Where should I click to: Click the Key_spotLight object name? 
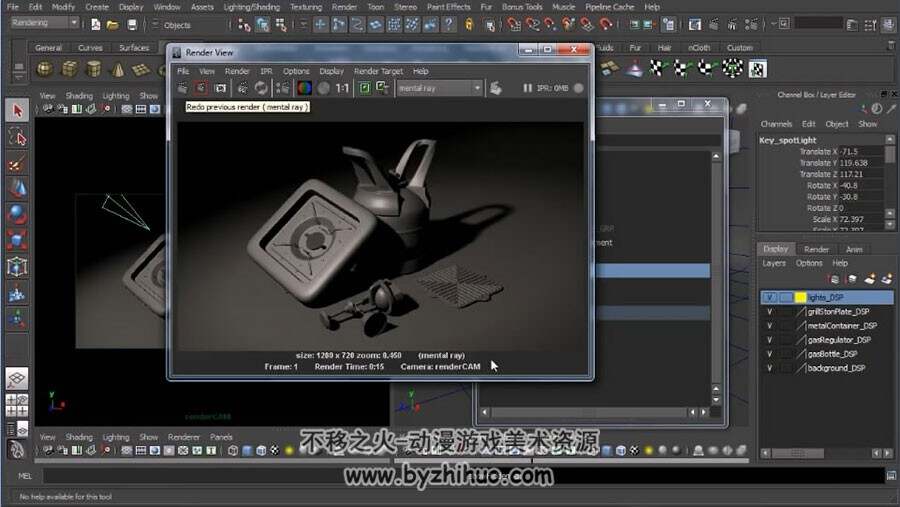click(787, 140)
